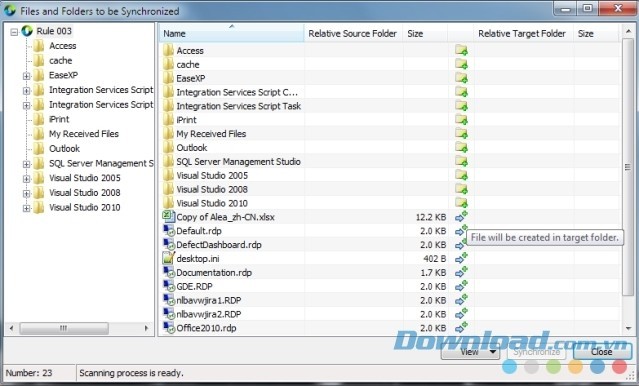Click the 12.2 KB size cell
639x386 pixels.
point(431,217)
